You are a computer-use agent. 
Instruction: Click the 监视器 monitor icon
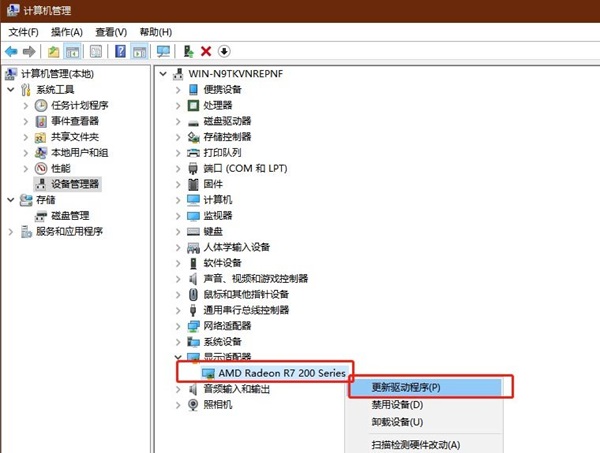coord(193,216)
